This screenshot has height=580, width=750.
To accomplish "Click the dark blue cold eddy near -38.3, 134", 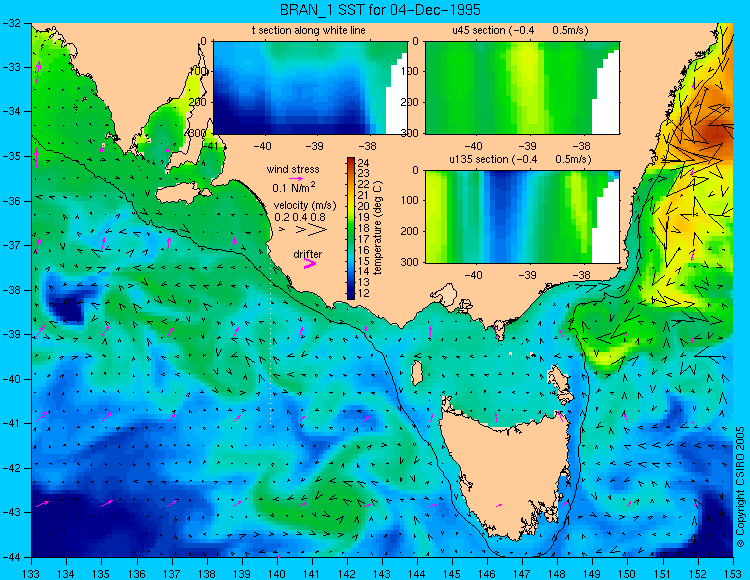I will point(67,304).
